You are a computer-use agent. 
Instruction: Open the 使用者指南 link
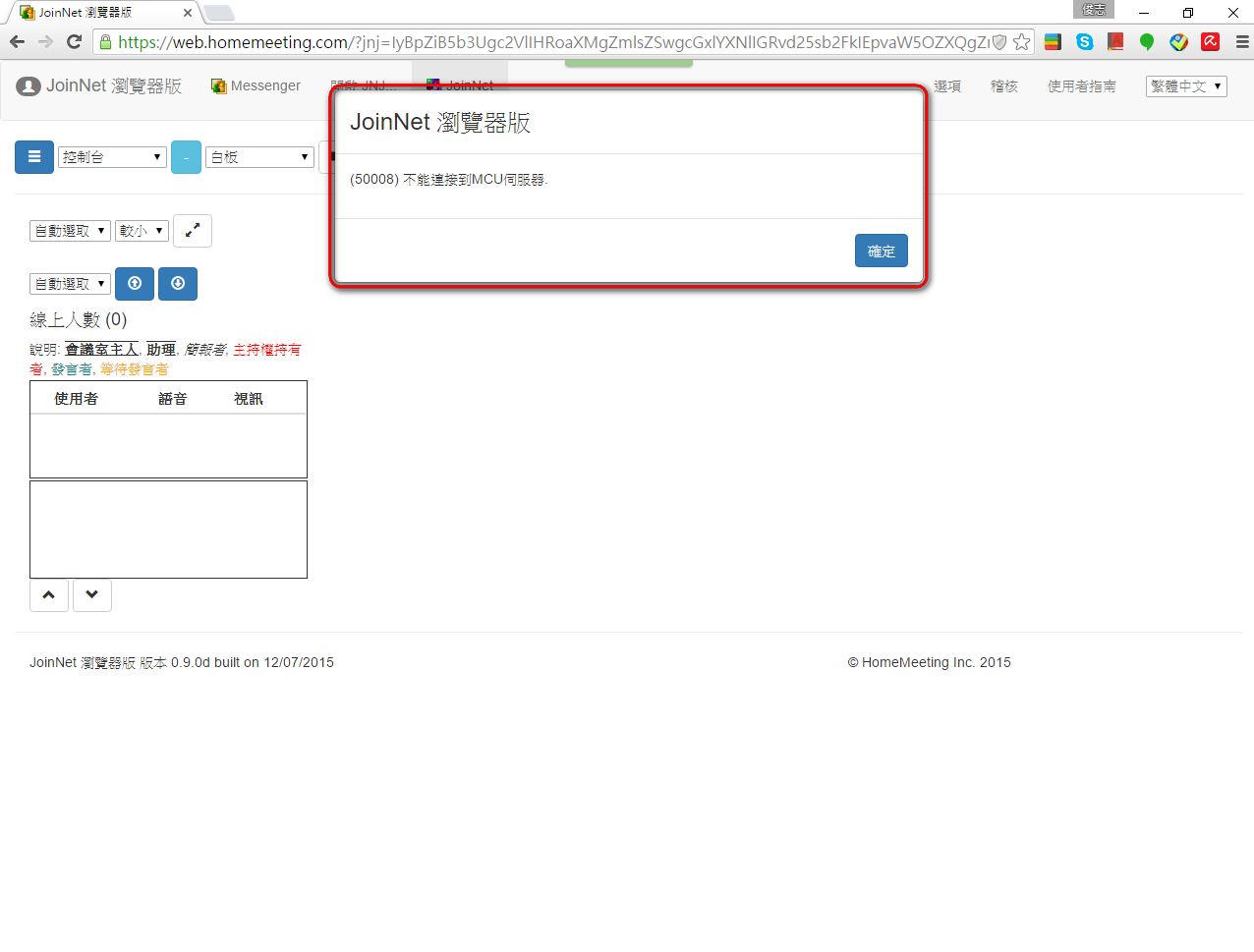coord(1082,86)
